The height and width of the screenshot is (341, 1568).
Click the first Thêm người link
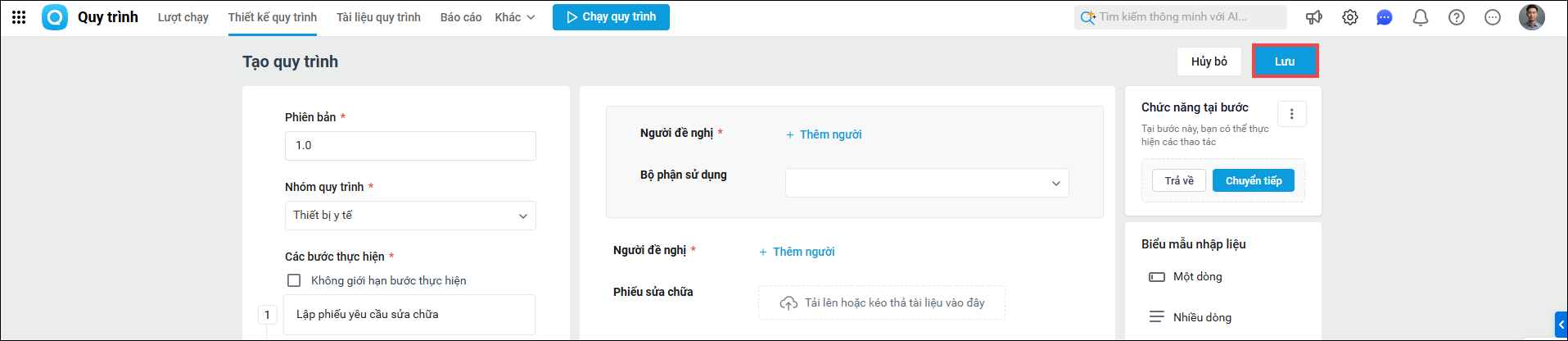coord(824,134)
